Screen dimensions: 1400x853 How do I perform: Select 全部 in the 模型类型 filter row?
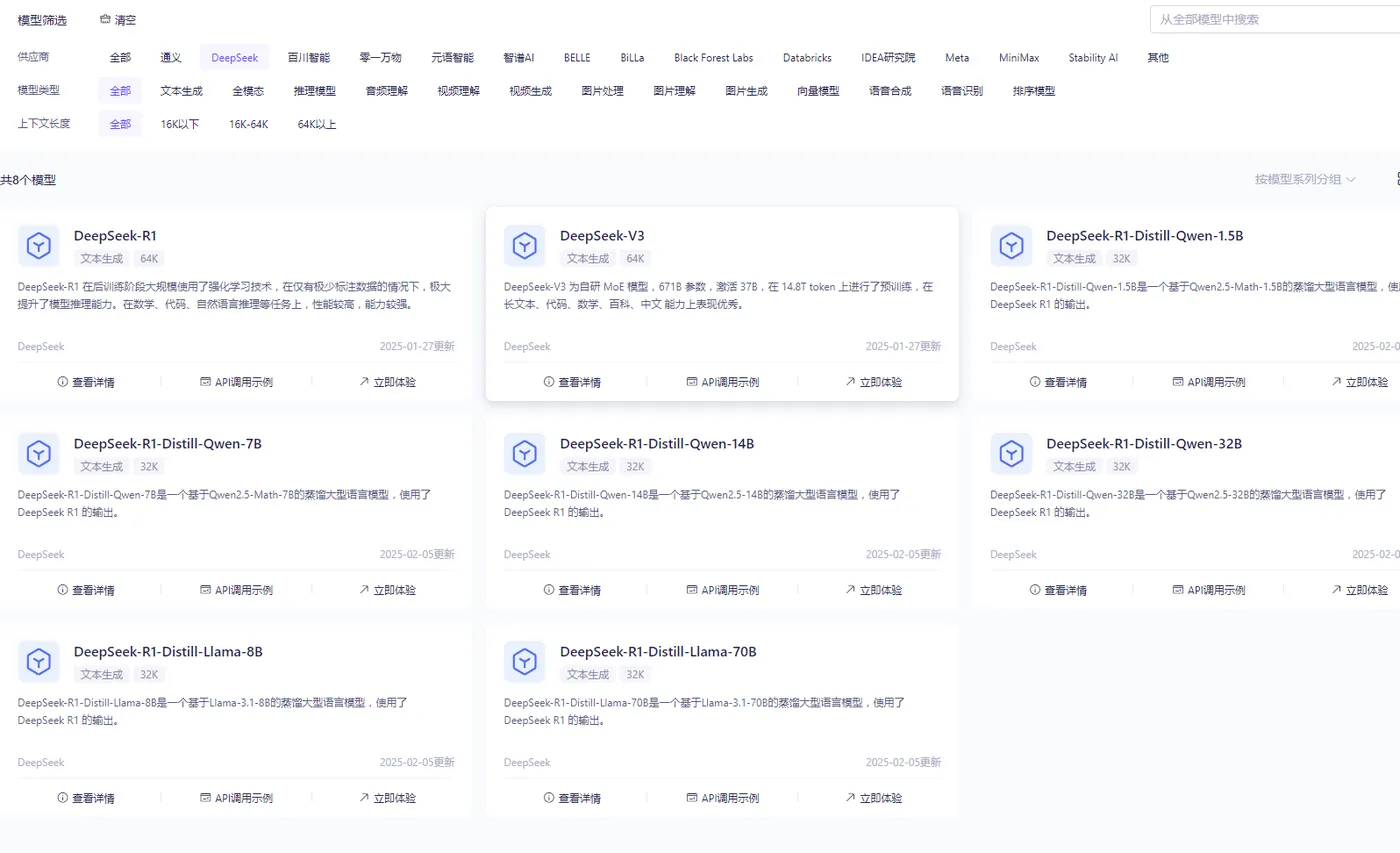120,91
